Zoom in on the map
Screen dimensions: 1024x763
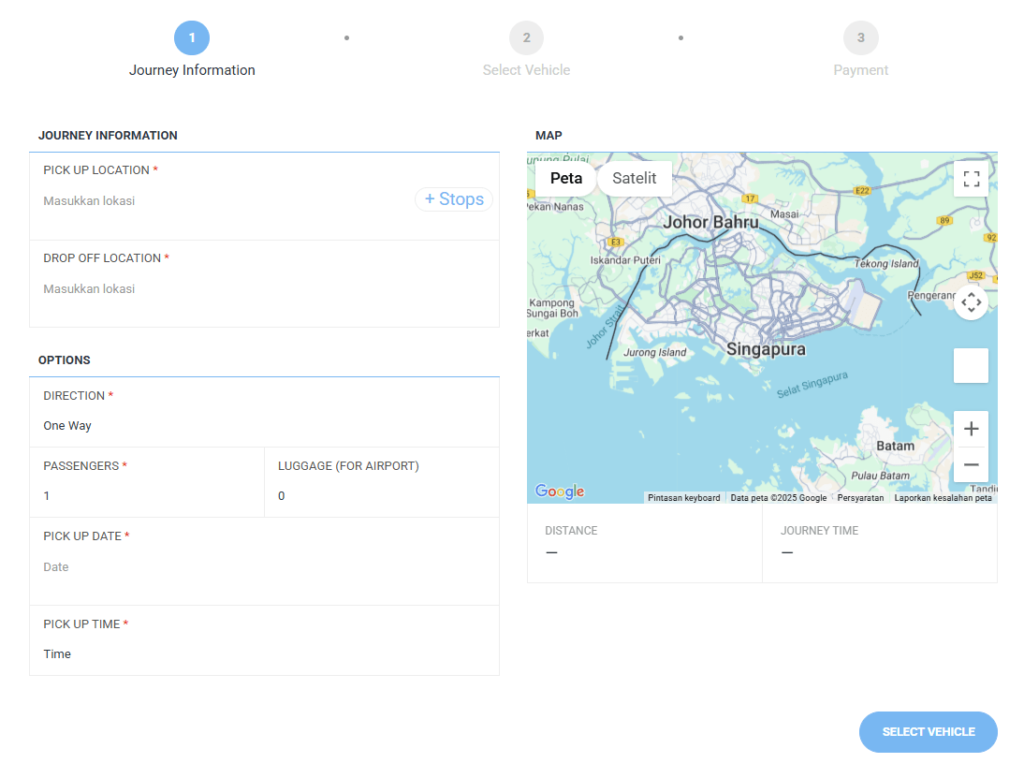971,428
